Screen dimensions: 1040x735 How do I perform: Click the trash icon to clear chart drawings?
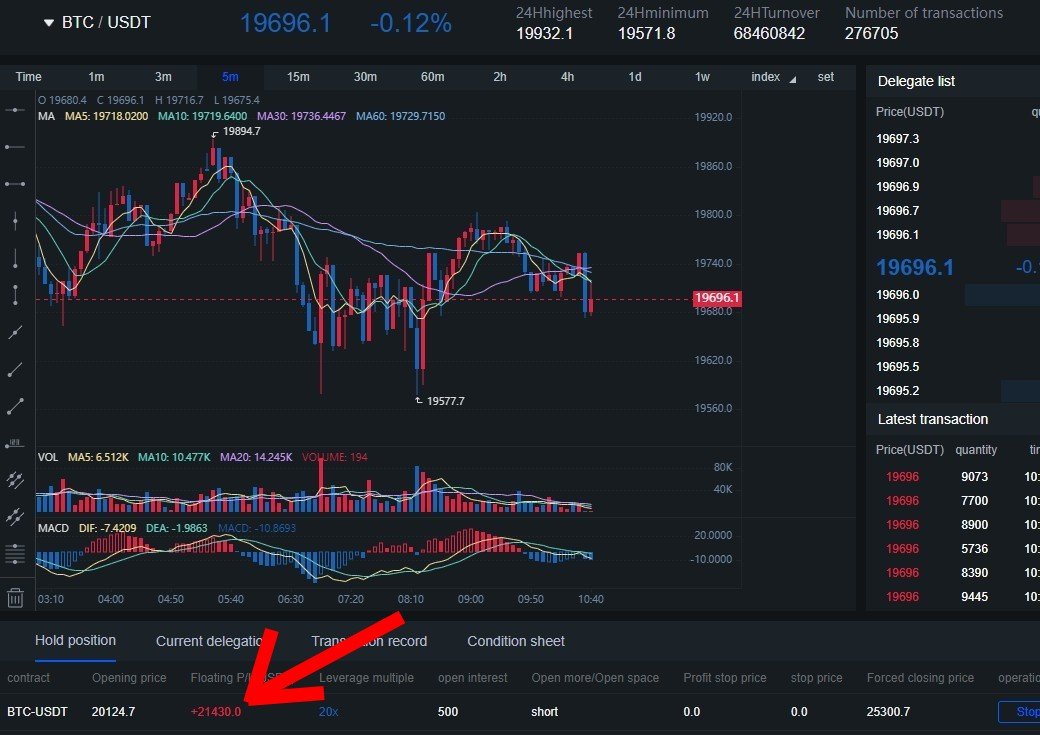coord(15,597)
